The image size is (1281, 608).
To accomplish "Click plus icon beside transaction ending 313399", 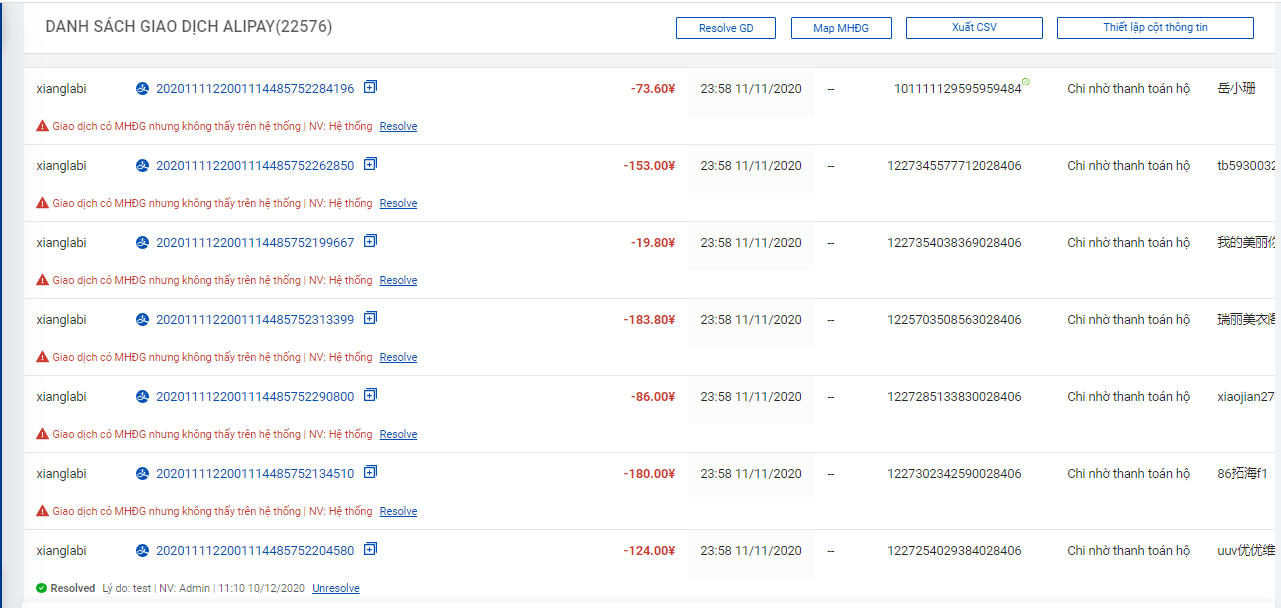I will (x=370, y=318).
